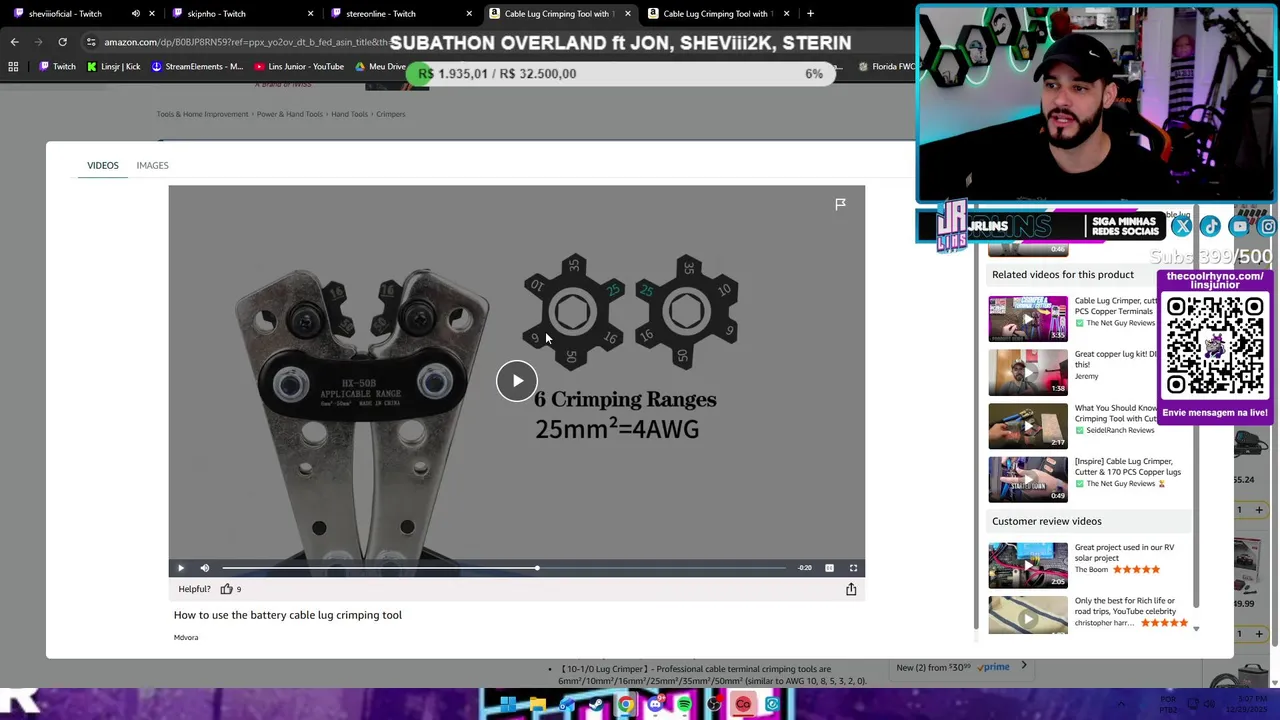Click the TikTok icon in stream overlay
The width and height of the screenshot is (1280, 720).
pos(1210,227)
